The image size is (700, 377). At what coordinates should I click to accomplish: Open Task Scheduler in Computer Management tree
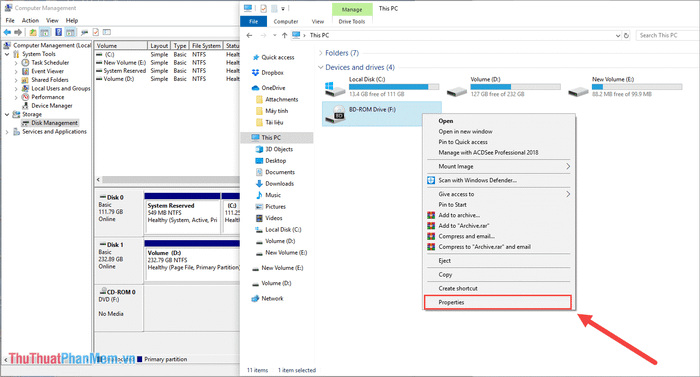click(50, 63)
